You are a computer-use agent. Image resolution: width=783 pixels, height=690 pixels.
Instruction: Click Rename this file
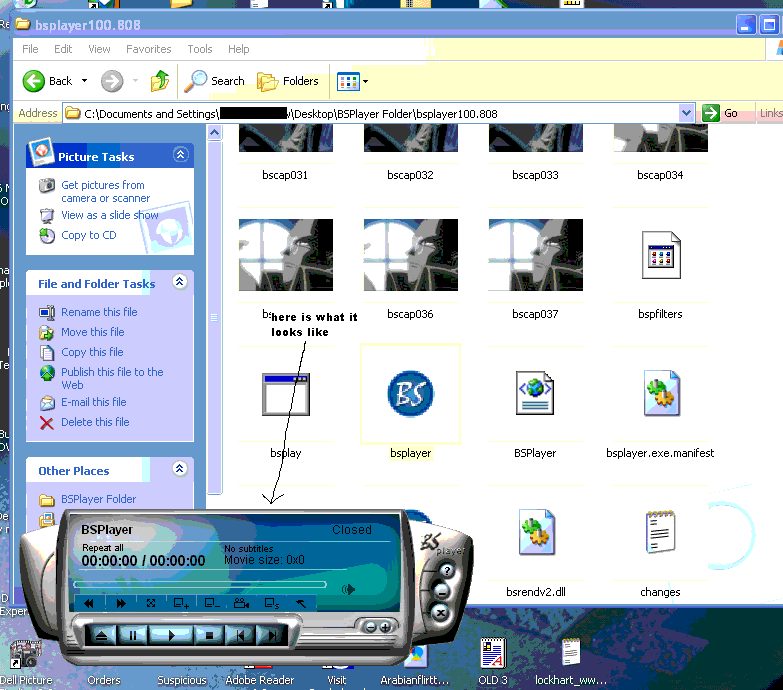tap(99, 312)
